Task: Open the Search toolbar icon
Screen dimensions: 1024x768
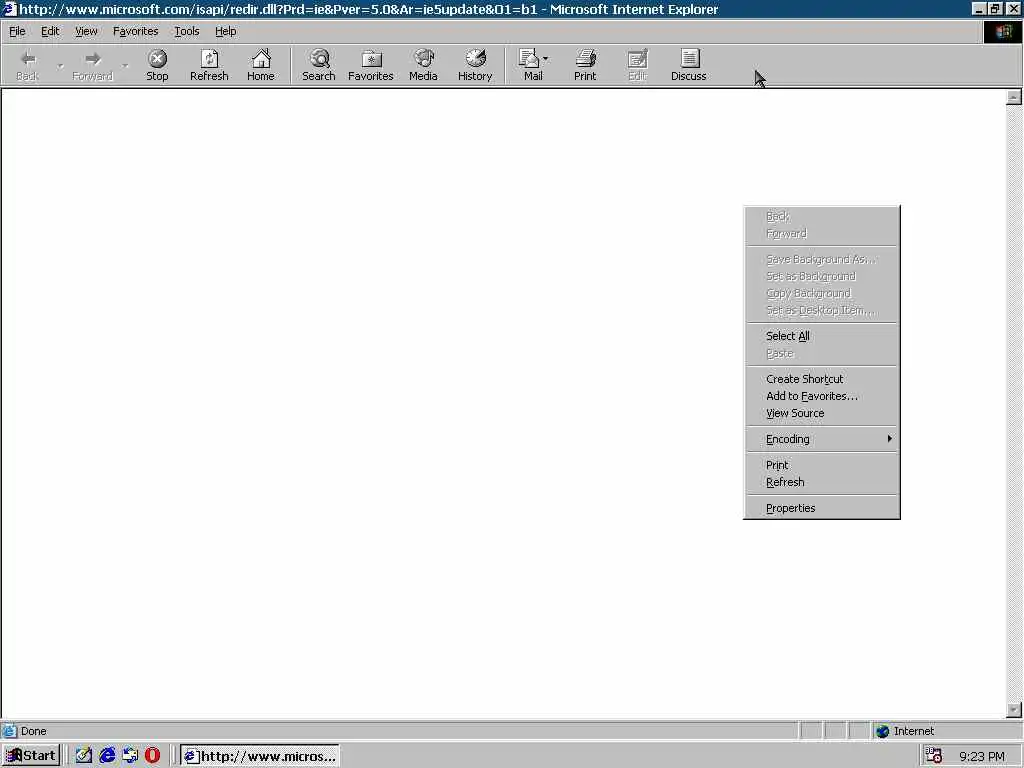Action: [x=319, y=59]
